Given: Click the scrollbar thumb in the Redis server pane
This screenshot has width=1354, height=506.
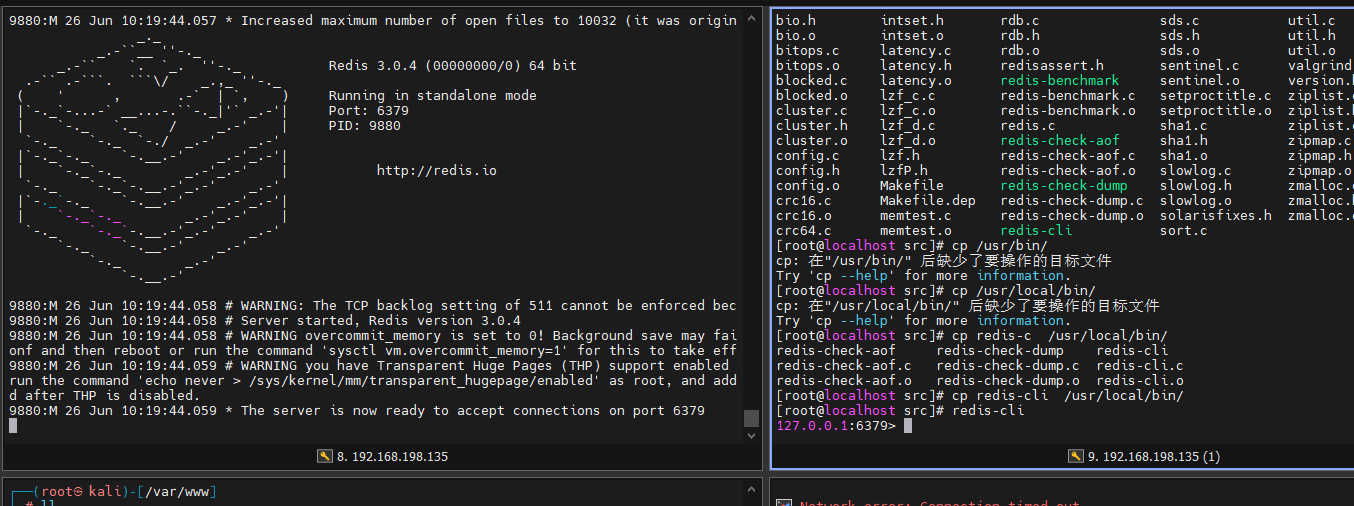Looking at the screenshot, I should [752, 418].
